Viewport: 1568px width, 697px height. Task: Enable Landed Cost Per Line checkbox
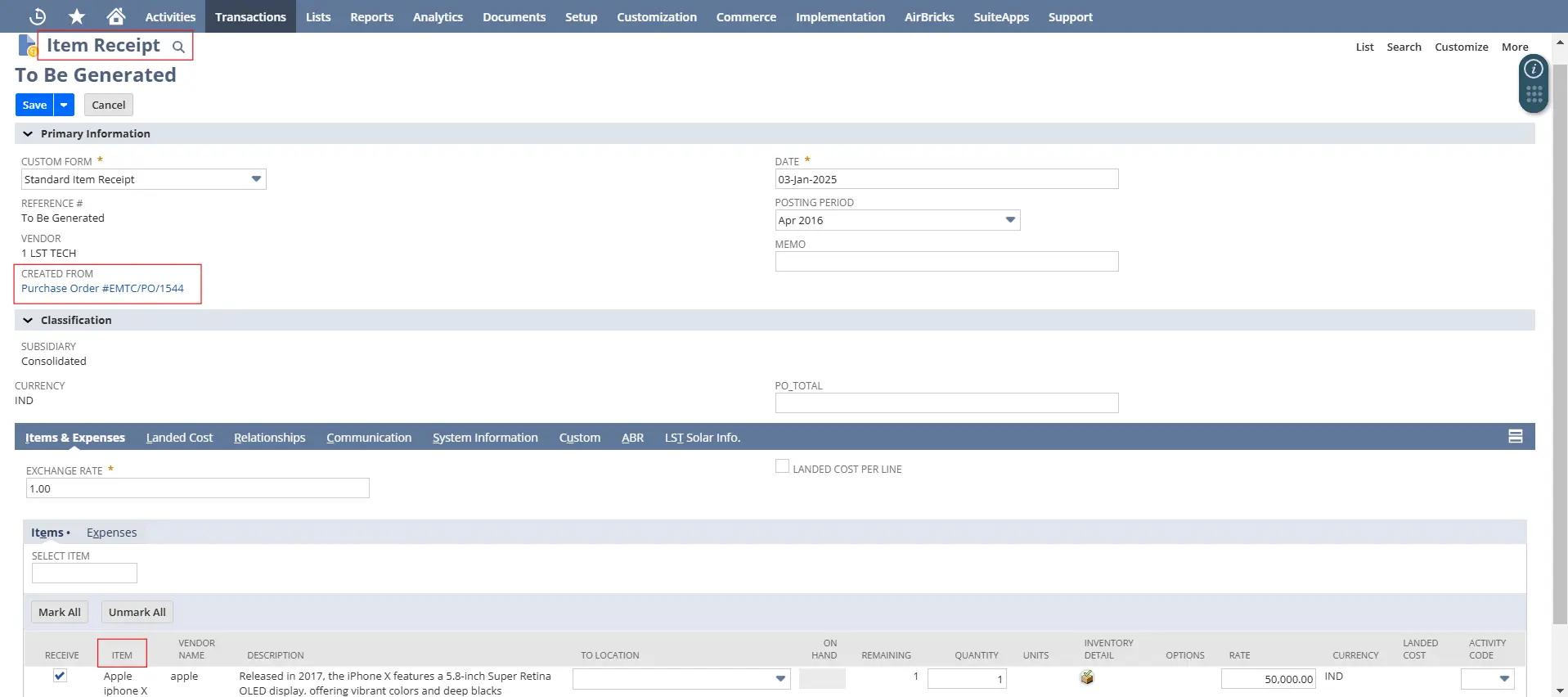pos(782,466)
